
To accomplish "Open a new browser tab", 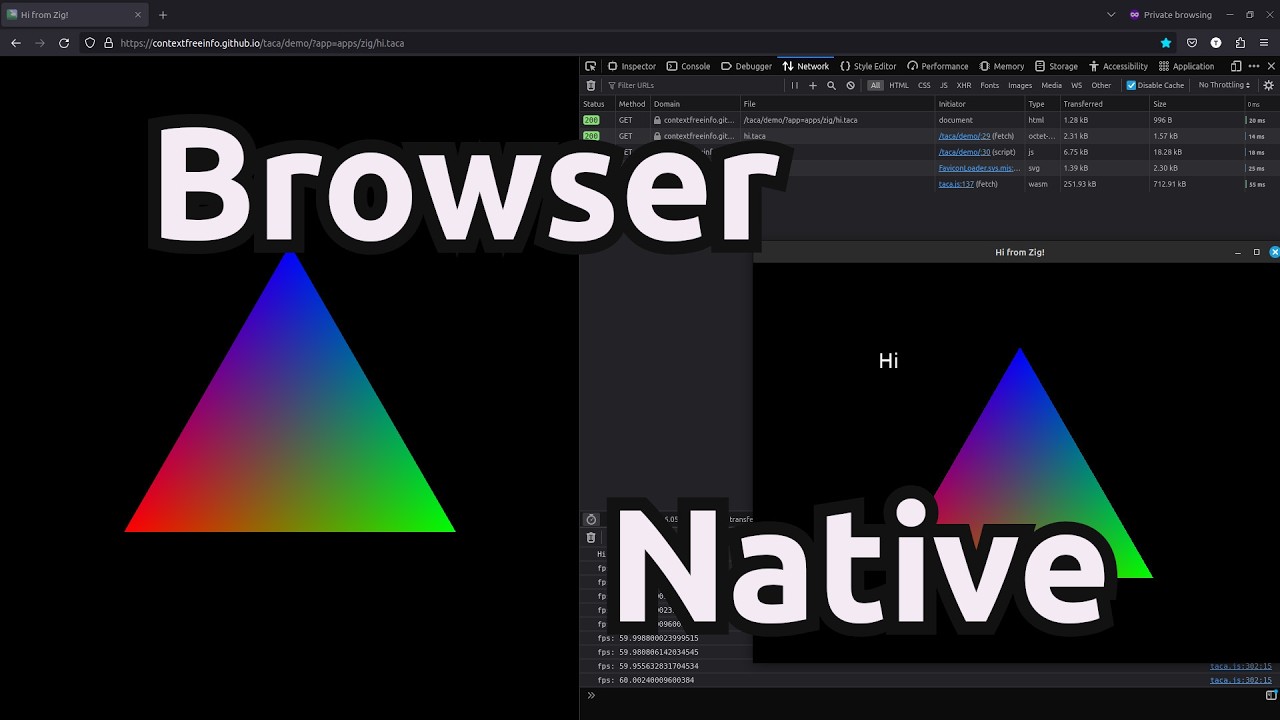I will pos(163,15).
